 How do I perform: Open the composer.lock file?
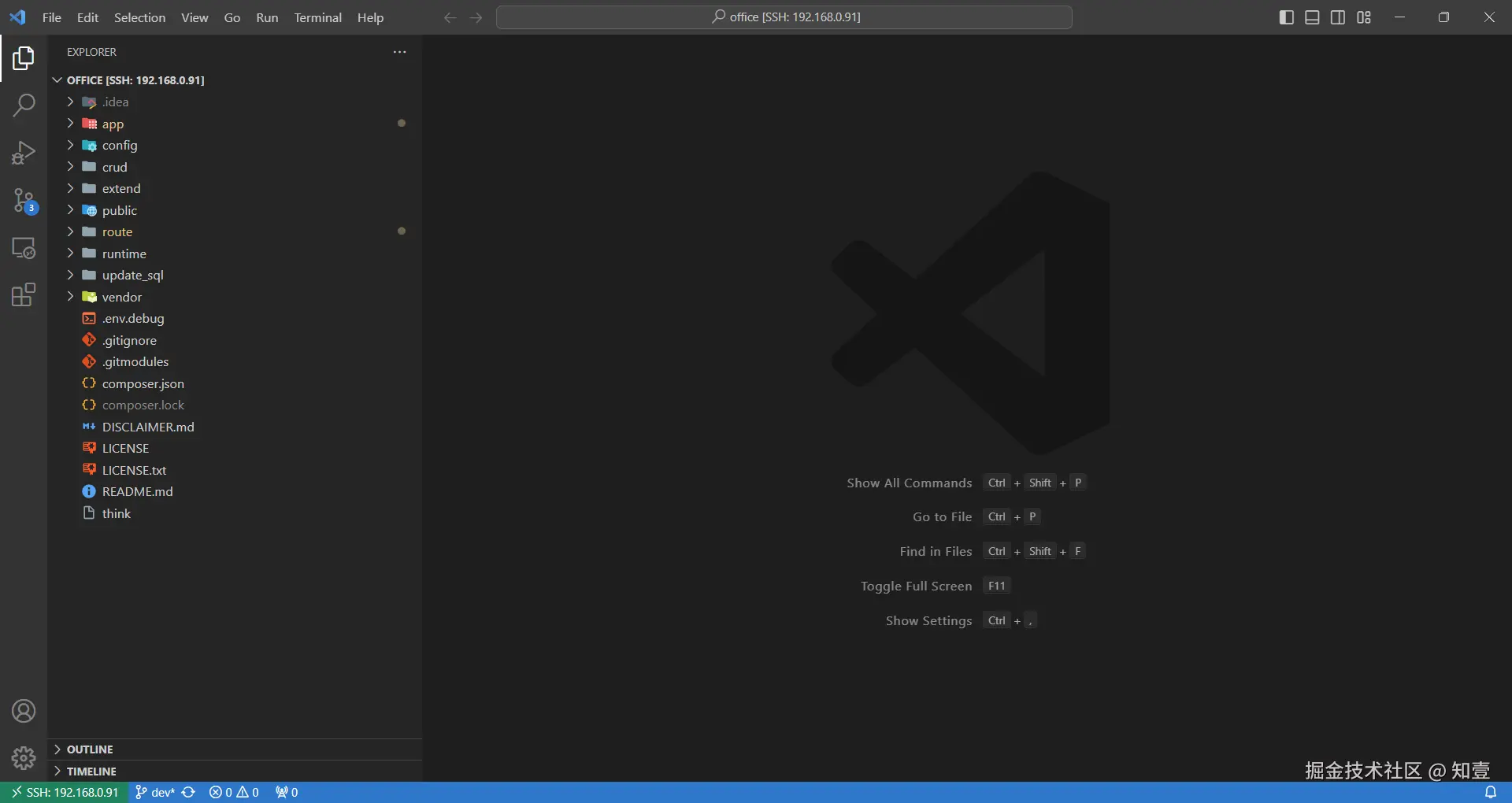point(235,405)
